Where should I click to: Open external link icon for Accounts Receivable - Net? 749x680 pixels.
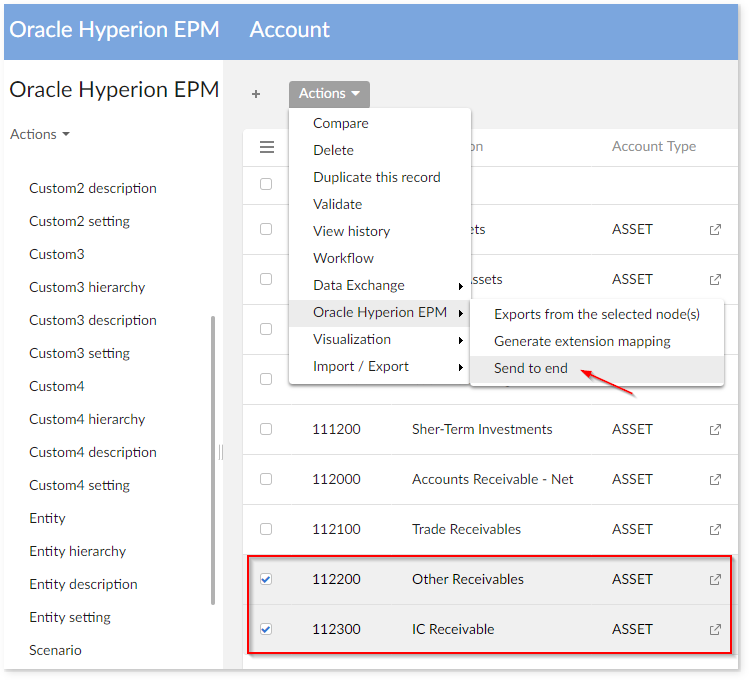click(715, 479)
